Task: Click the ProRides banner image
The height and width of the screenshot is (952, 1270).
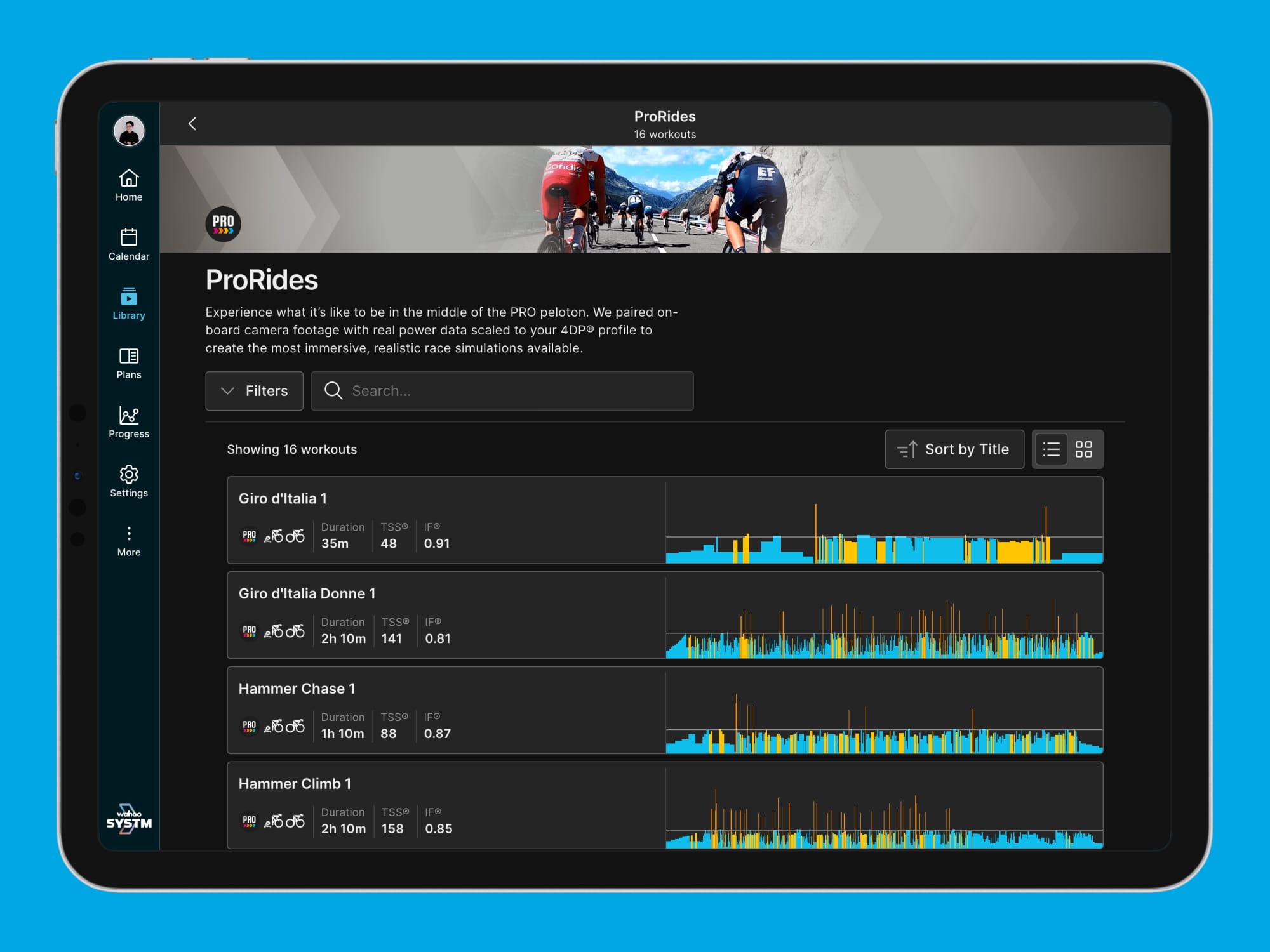Action: pos(665,199)
